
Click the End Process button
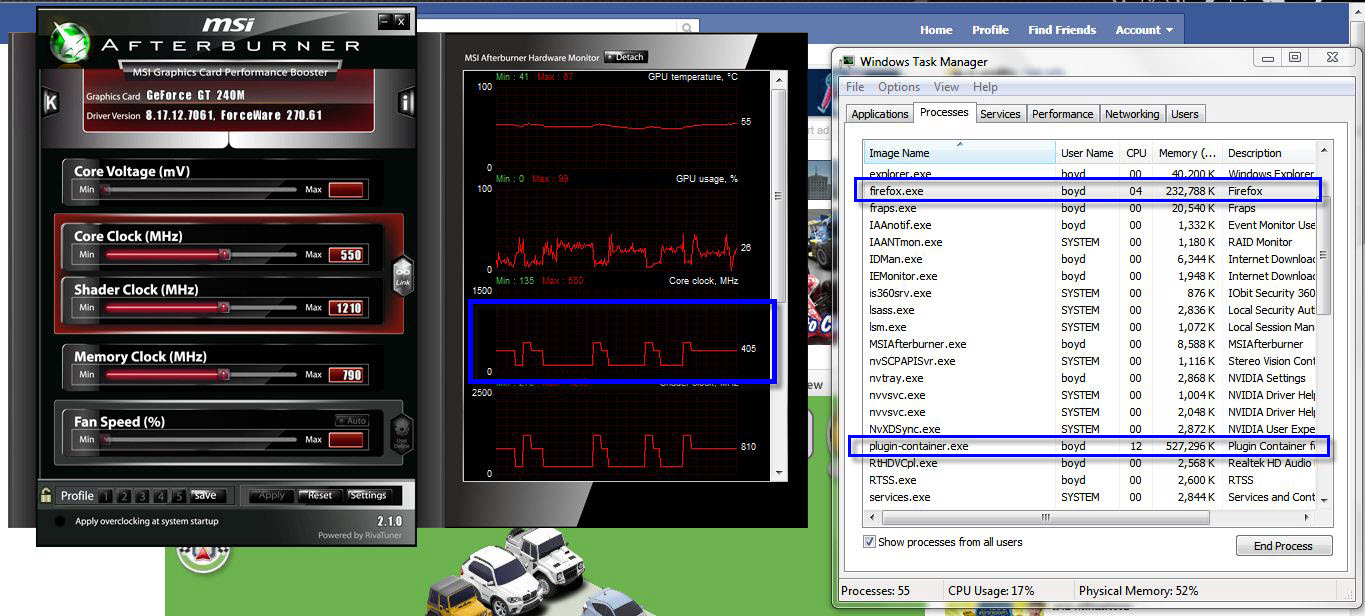pos(1283,546)
